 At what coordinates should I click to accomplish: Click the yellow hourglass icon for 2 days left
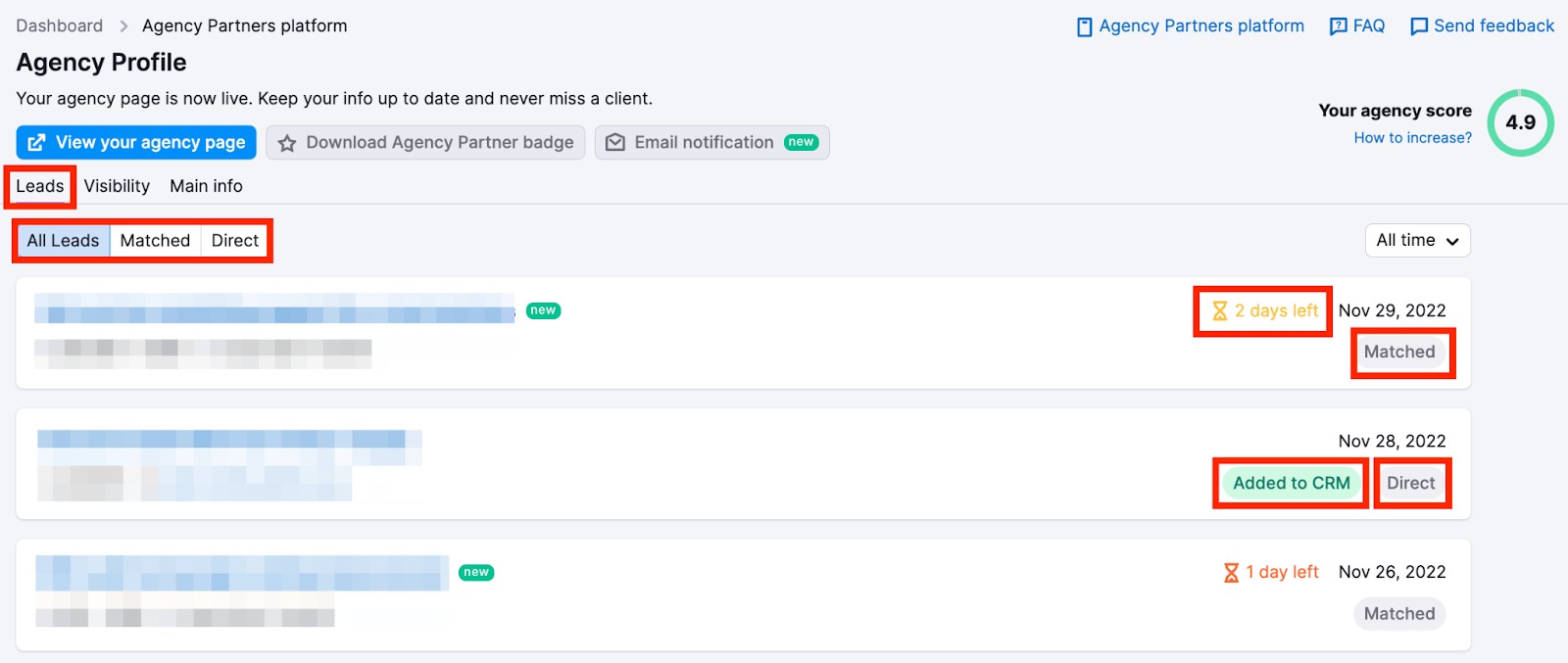point(1219,311)
